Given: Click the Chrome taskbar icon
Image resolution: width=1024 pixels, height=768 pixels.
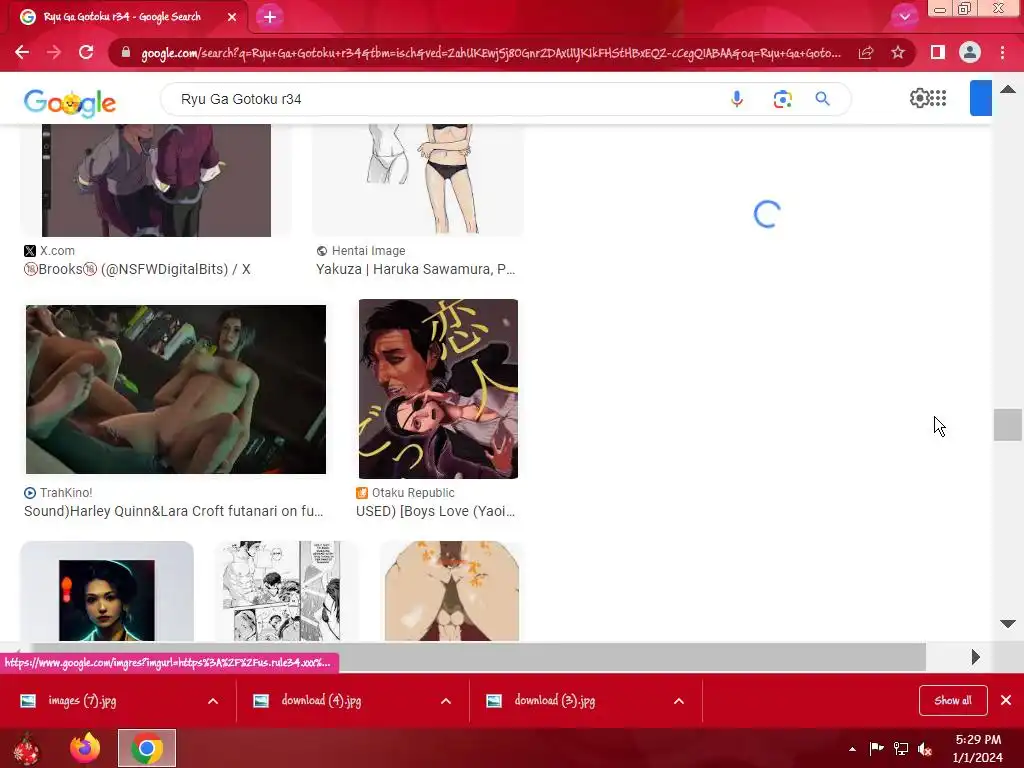Looking at the screenshot, I should pos(147,748).
